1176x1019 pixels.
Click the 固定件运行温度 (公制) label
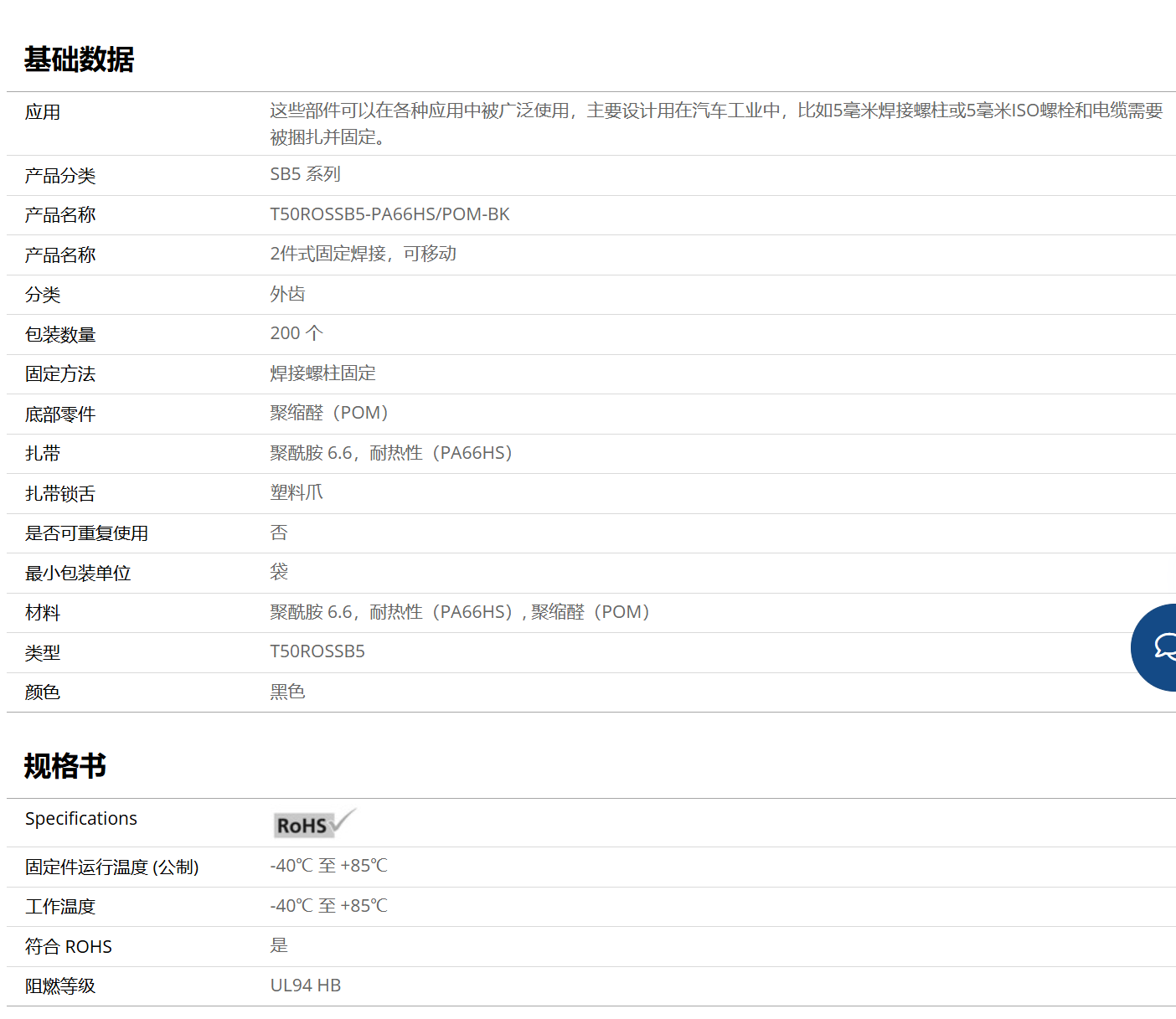tap(111, 867)
